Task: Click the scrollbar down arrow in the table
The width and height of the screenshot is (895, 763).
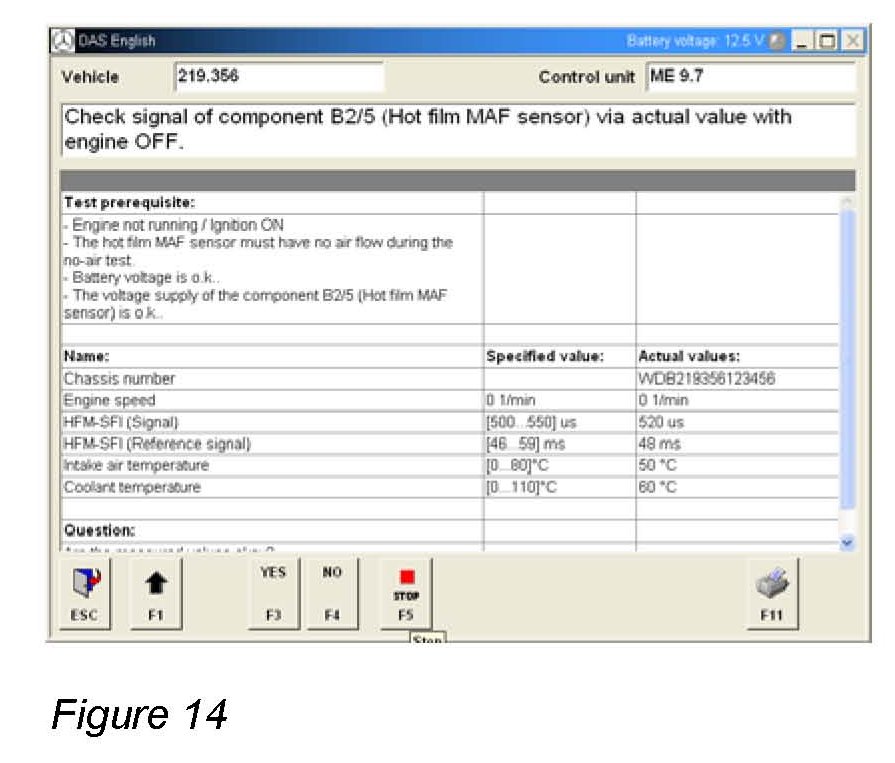Action: [848, 542]
